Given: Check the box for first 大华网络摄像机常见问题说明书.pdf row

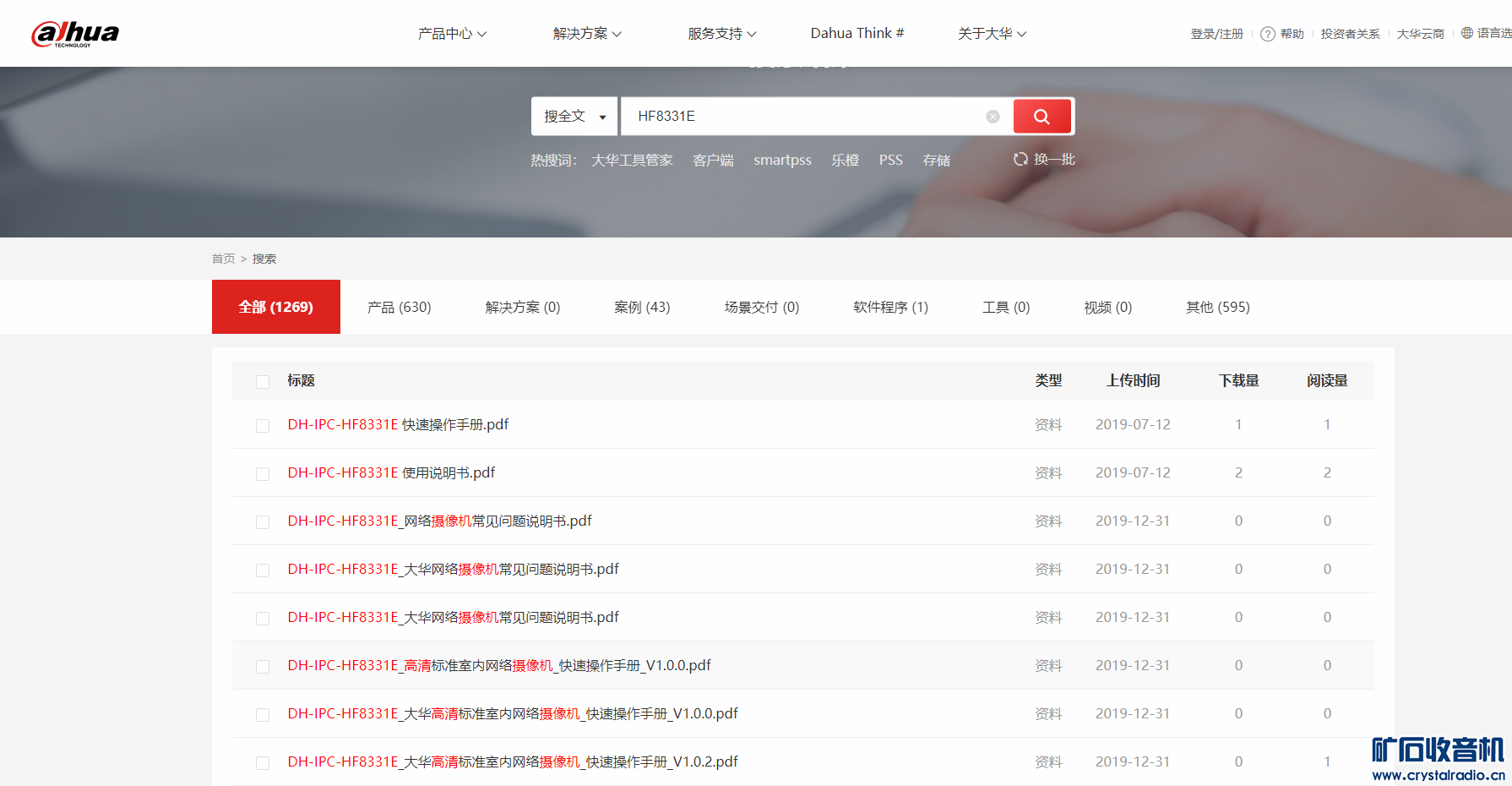Looking at the screenshot, I should click(263, 570).
